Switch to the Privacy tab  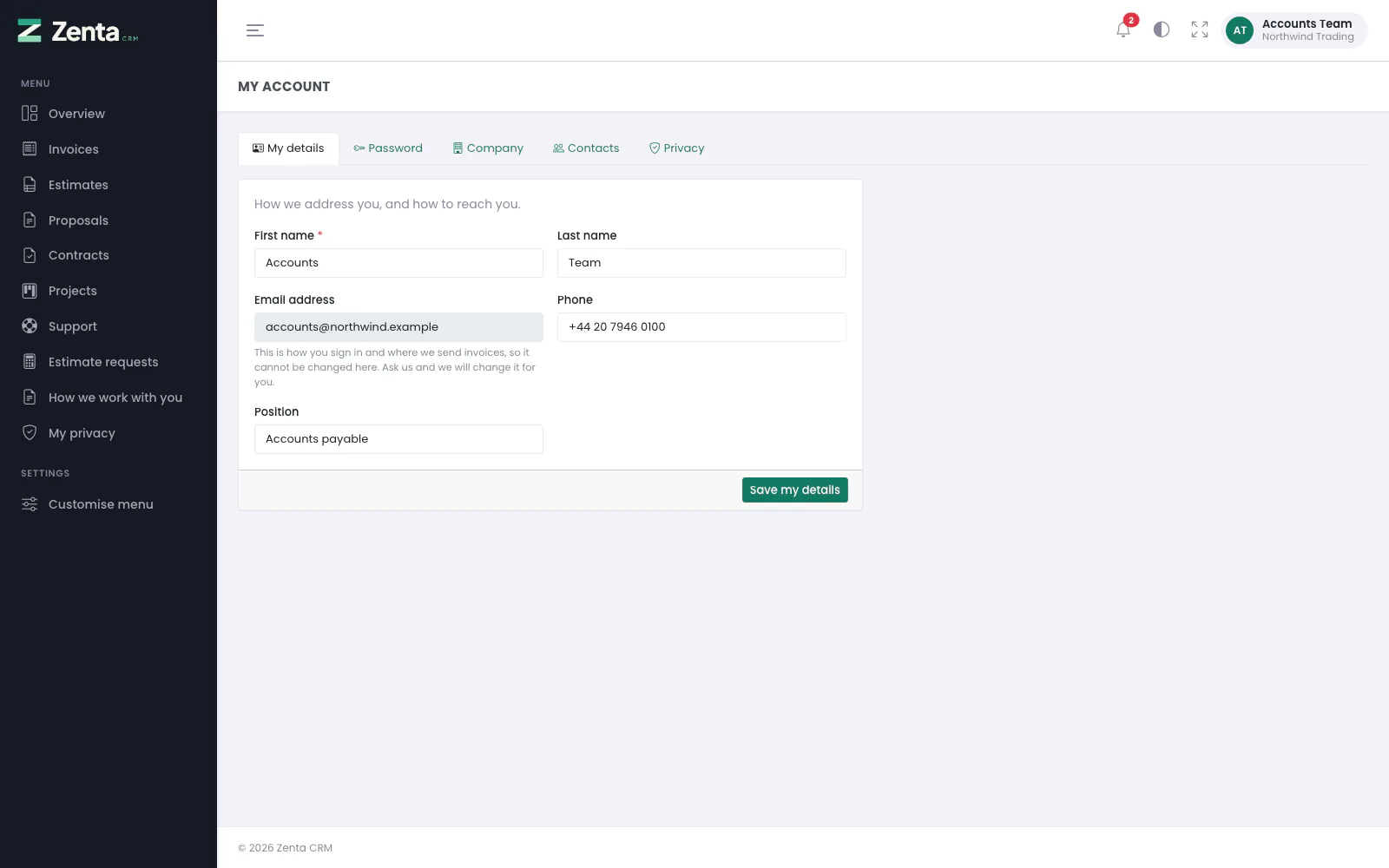pos(677,148)
